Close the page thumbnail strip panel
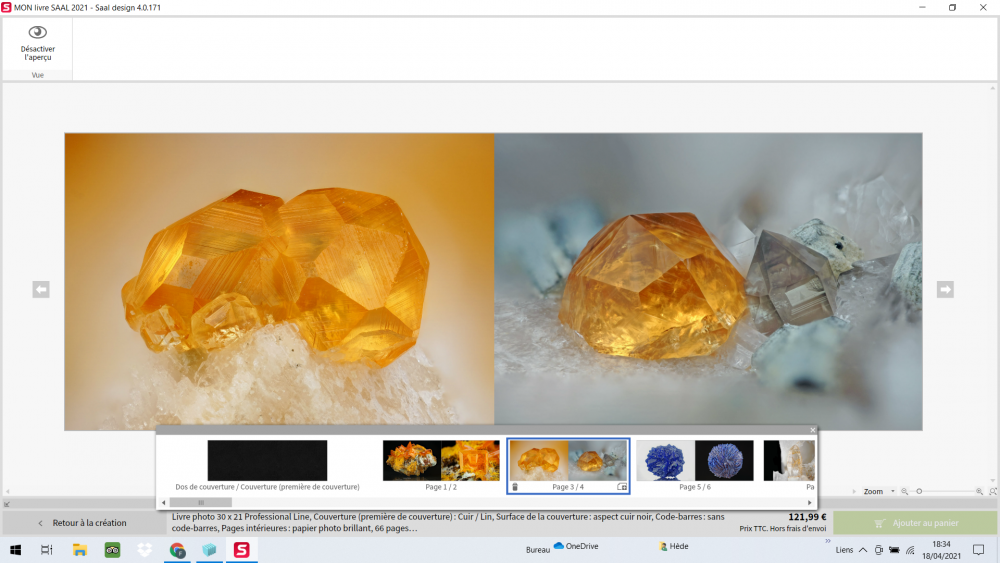1000x563 pixels. click(813, 430)
